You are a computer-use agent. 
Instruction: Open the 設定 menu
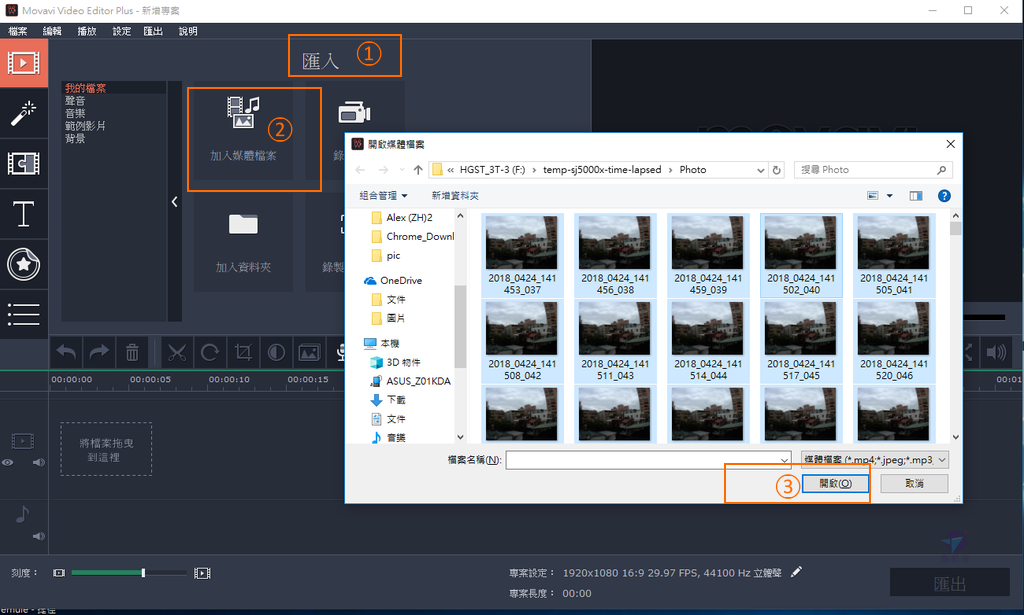point(121,31)
